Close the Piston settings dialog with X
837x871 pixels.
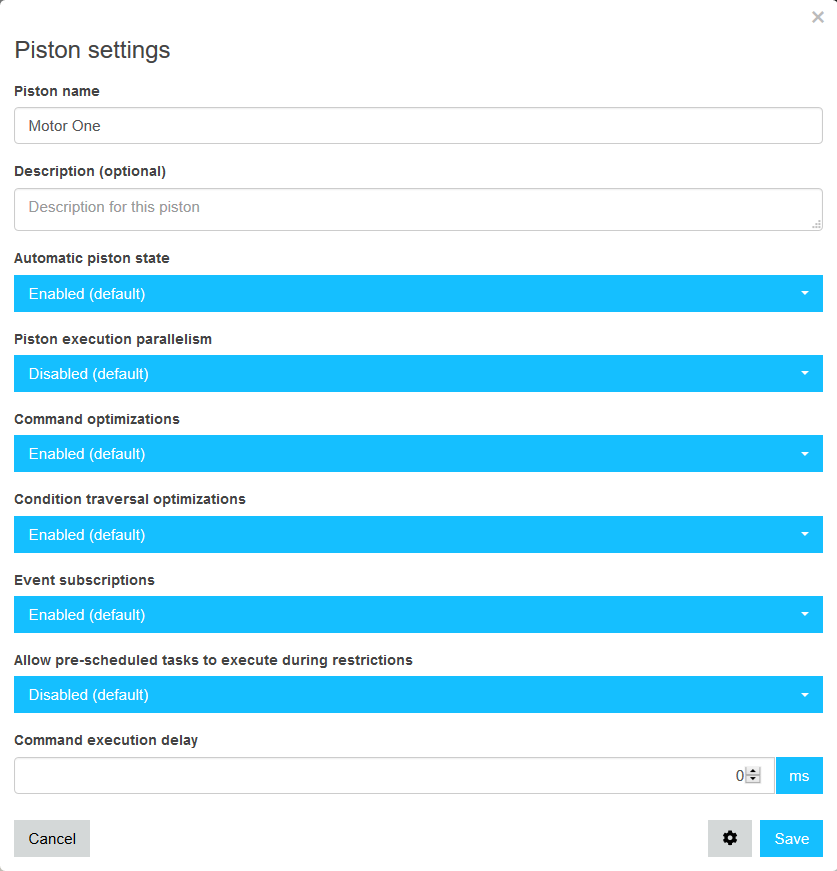(x=817, y=17)
